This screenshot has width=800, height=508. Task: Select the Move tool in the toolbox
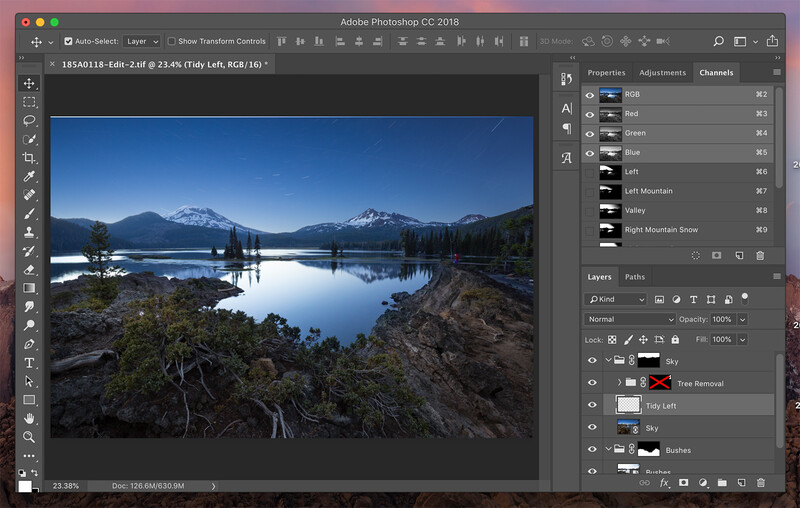tap(29, 83)
